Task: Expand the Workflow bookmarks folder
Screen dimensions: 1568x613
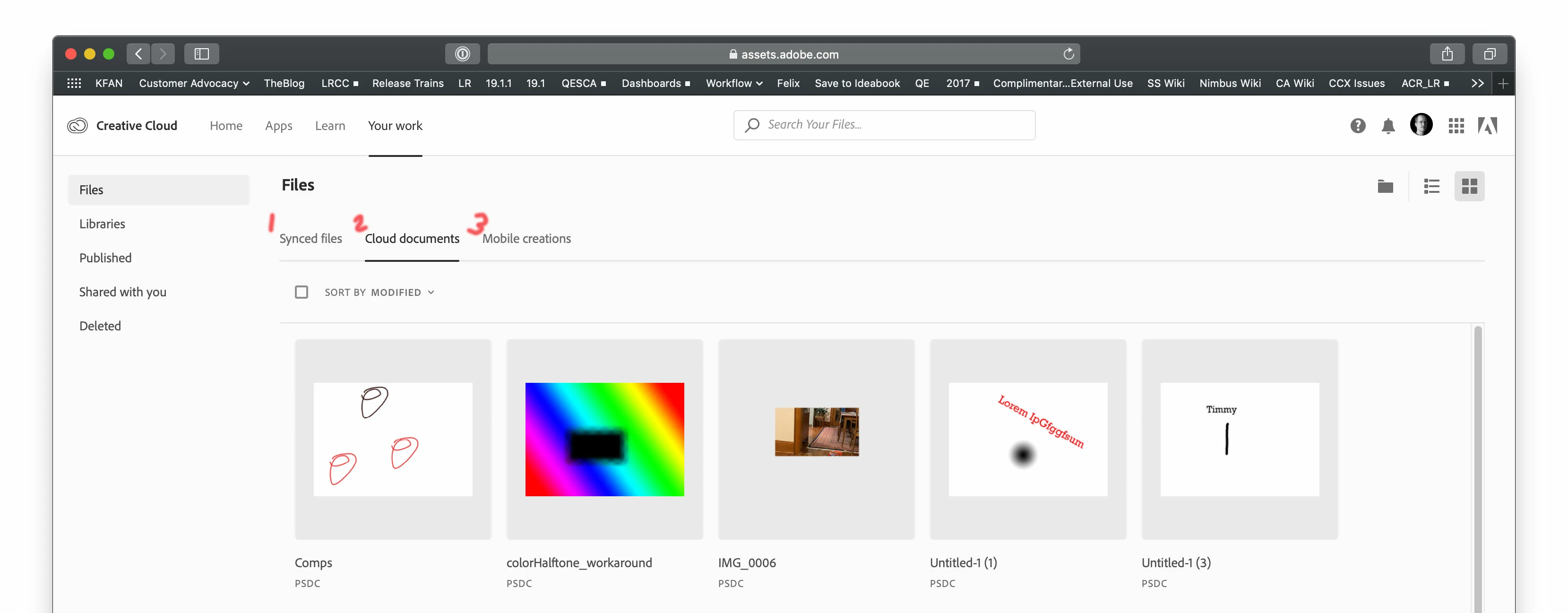Action: [733, 83]
